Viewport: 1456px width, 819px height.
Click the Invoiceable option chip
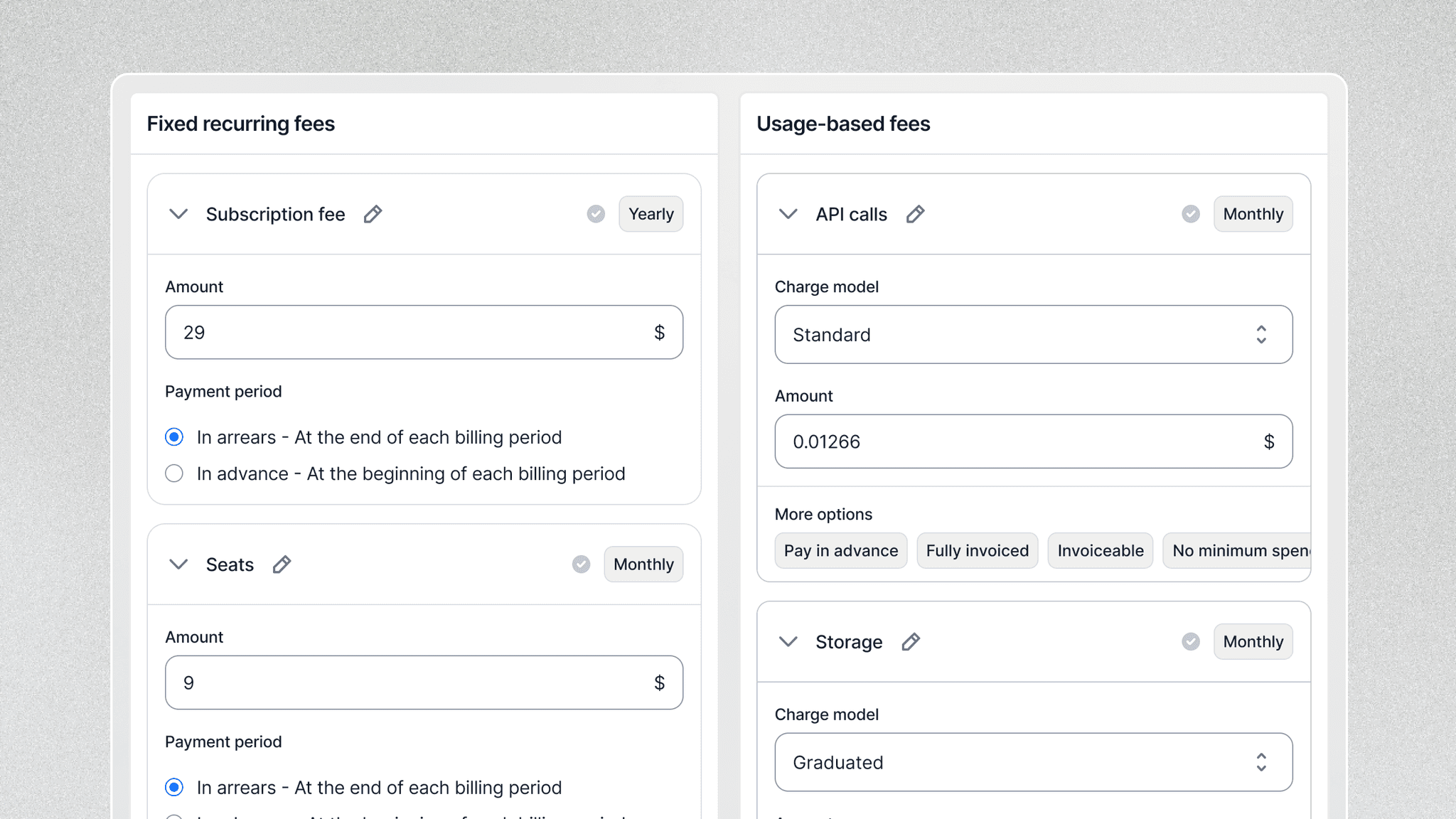coord(1100,551)
